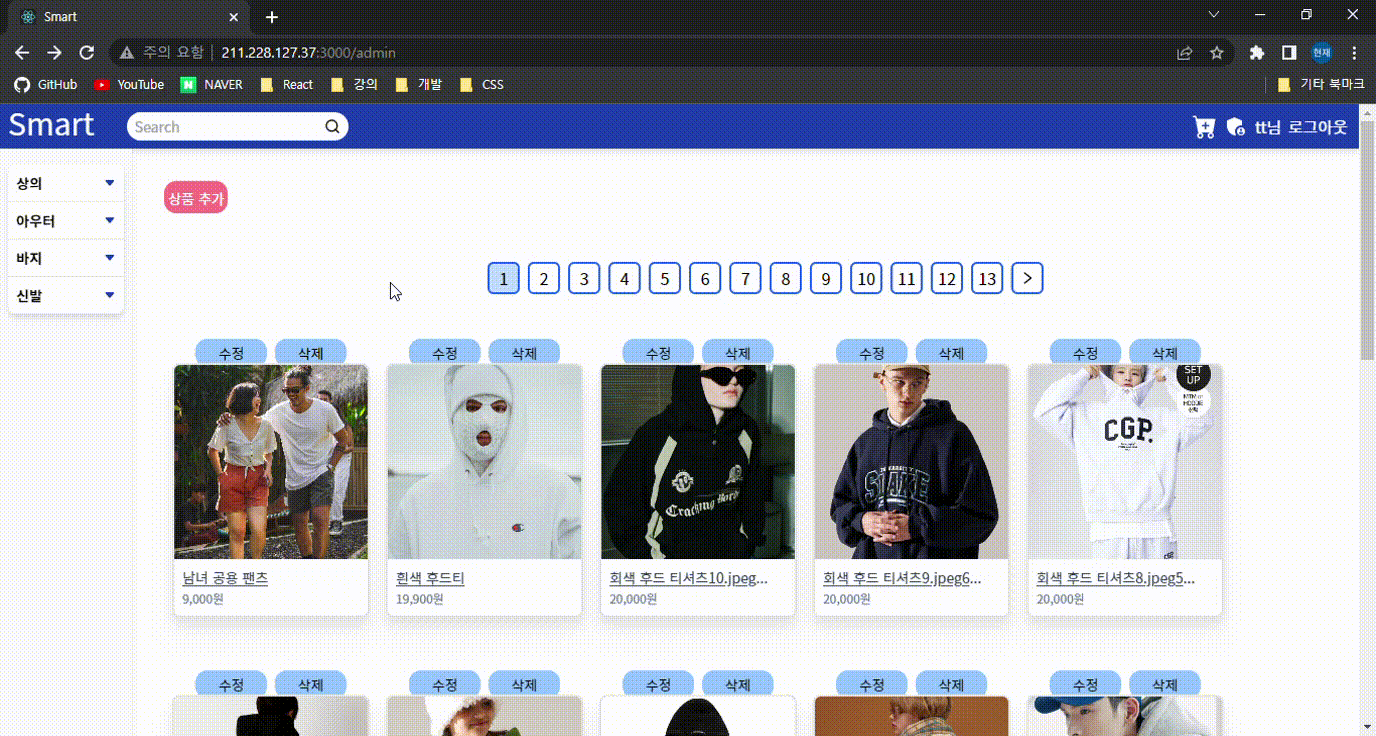Open the 개발 bookmark folder
Viewport: 1376px width, 736px height.
click(419, 85)
